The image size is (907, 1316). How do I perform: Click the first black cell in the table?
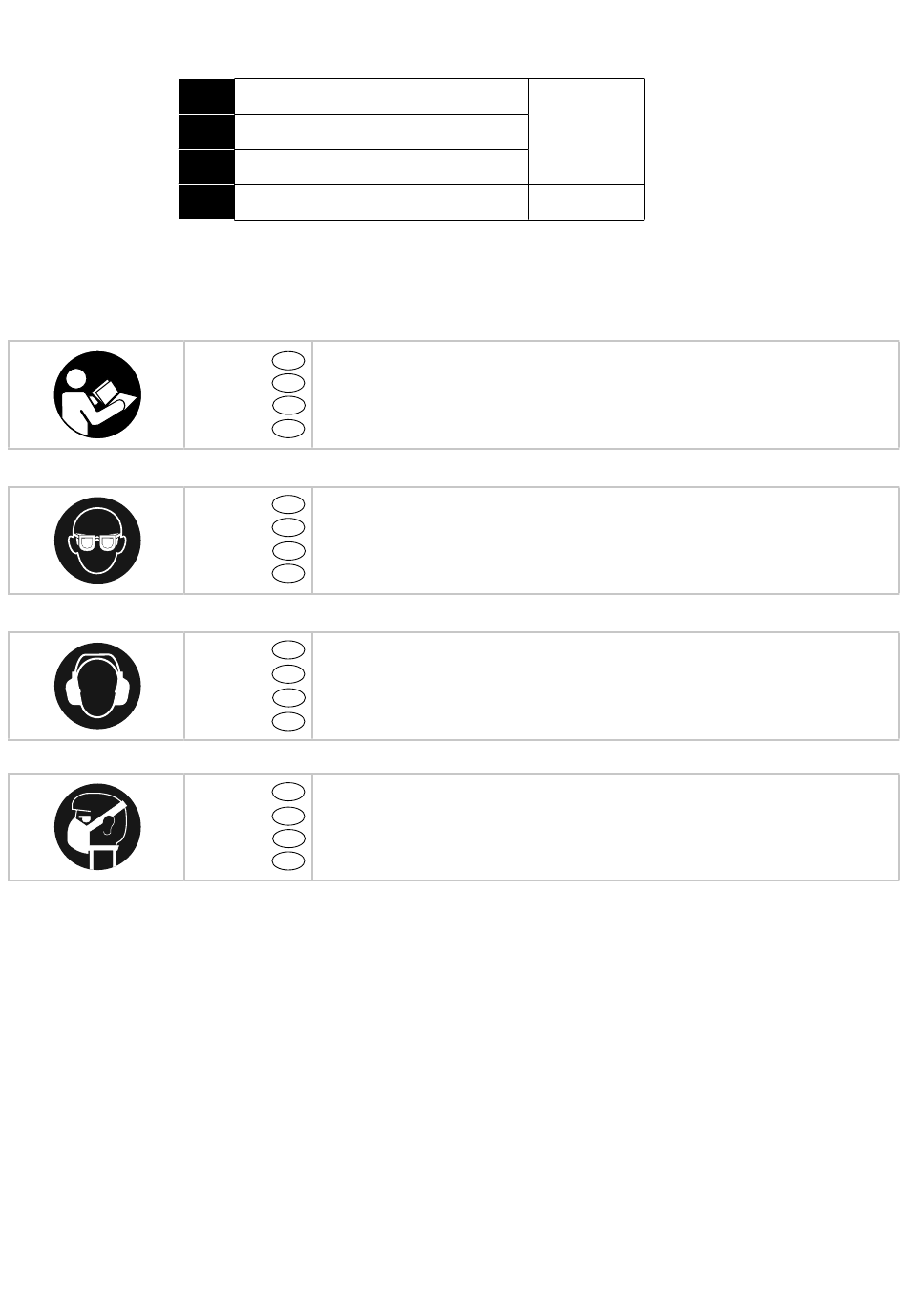206,96
